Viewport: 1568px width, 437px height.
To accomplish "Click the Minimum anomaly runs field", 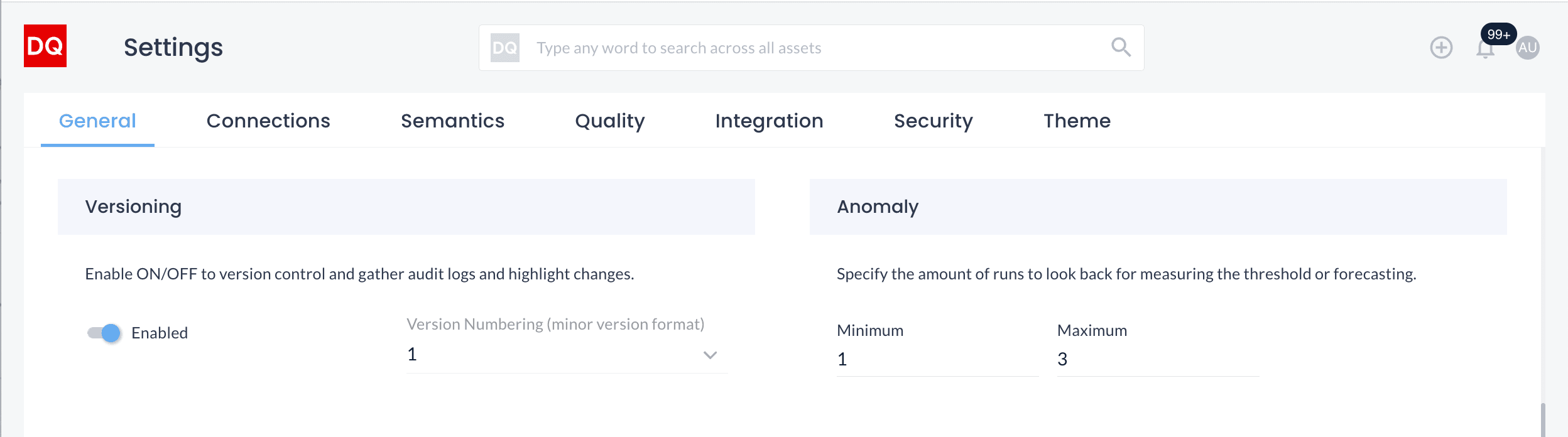I will click(936, 360).
